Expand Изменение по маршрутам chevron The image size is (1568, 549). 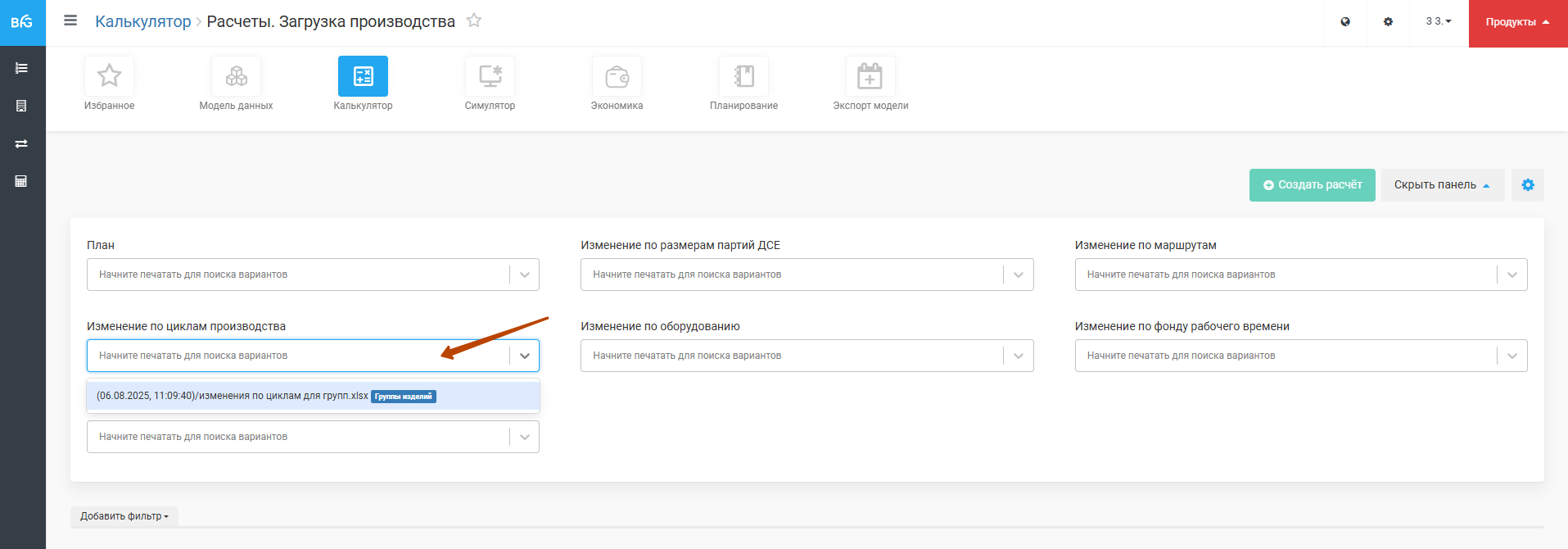(1512, 274)
